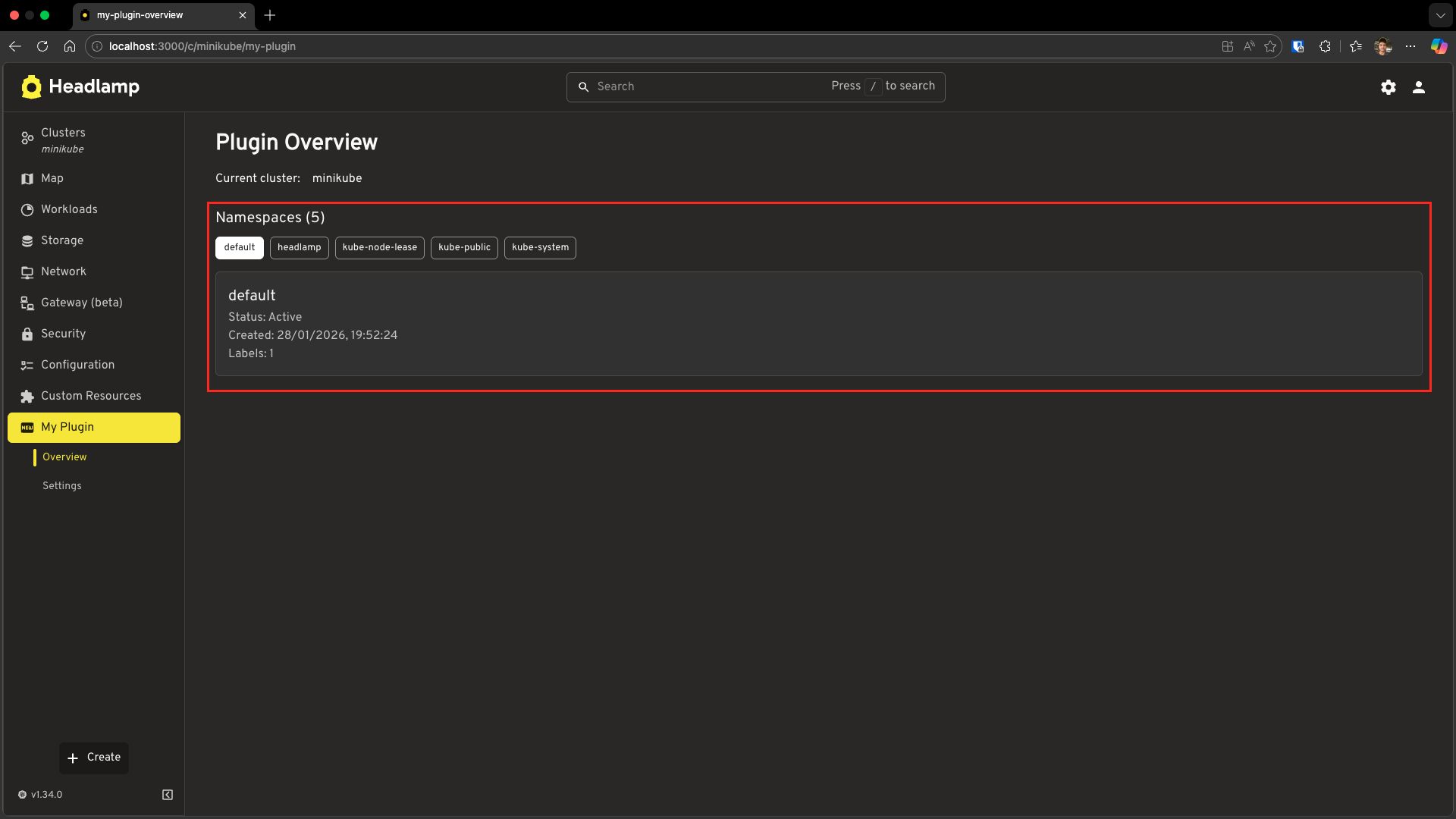The height and width of the screenshot is (819, 1456).
Task: Open the Headlamp settings gear
Action: [1388, 86]
